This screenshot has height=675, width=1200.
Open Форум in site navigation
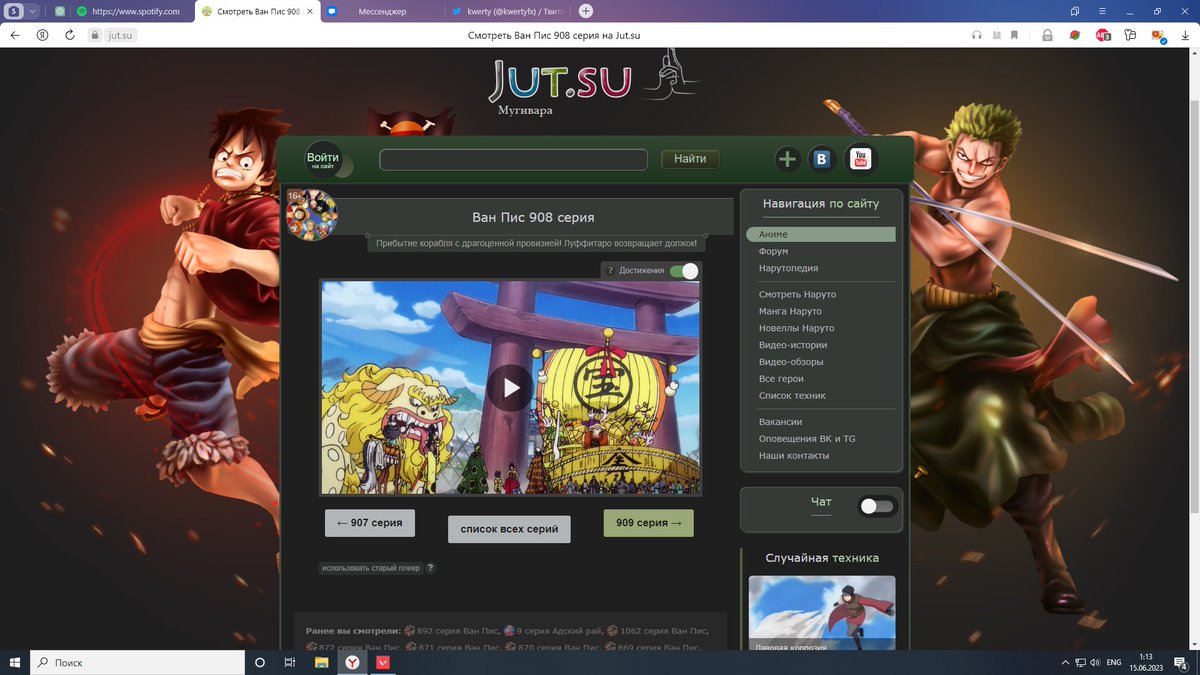tap(773, 251)
